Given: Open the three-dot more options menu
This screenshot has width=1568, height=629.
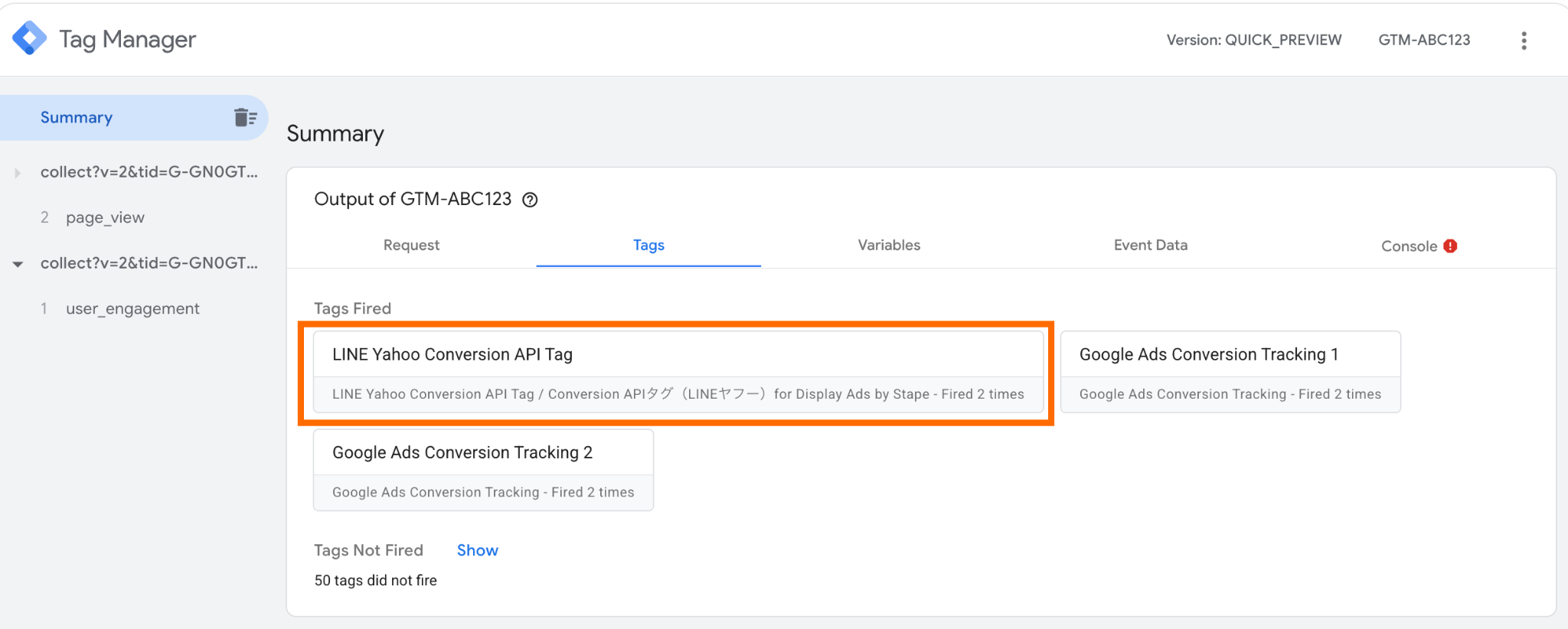Looking at the screenshot, I should tap(1524, 41).
